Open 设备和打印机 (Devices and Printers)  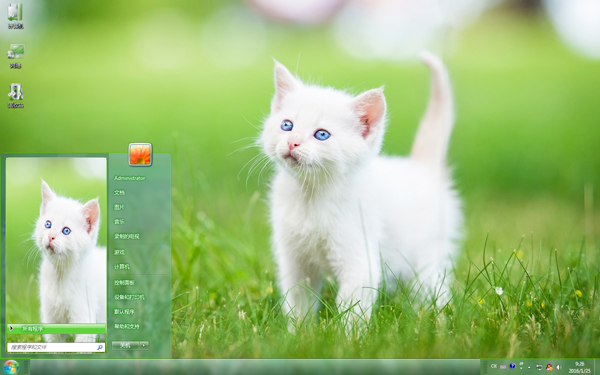(x=129, y=297)
